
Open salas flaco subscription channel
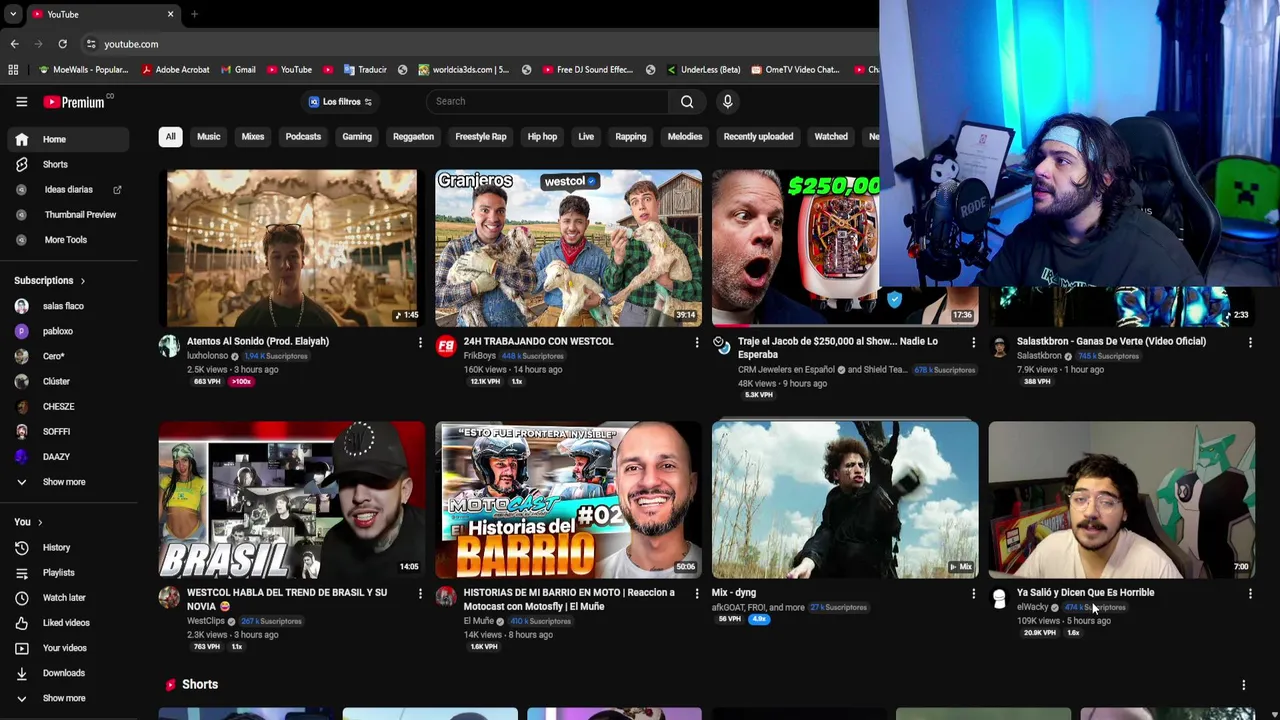pos(66,306)
